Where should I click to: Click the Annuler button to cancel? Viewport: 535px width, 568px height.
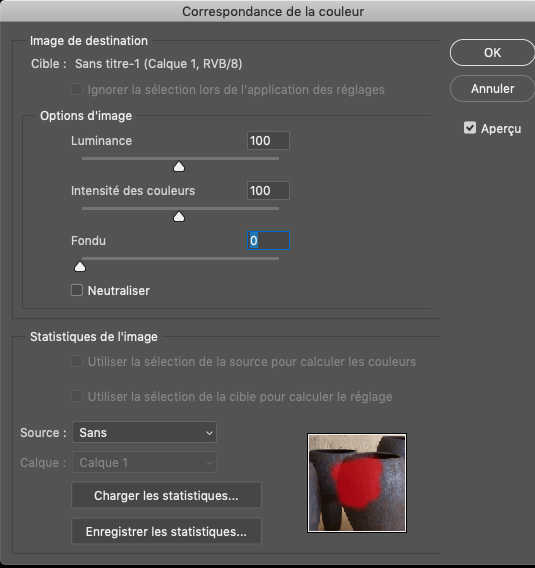coord(492,89)
